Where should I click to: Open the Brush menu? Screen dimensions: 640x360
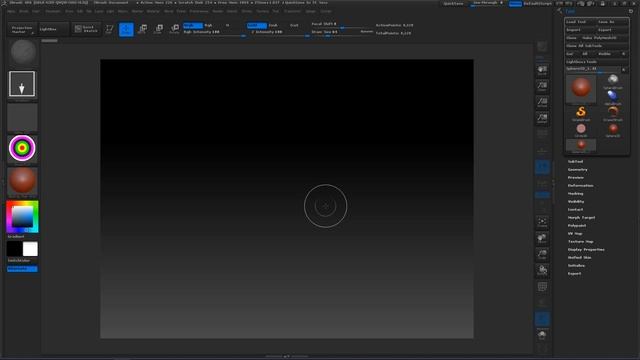(24, 11)
